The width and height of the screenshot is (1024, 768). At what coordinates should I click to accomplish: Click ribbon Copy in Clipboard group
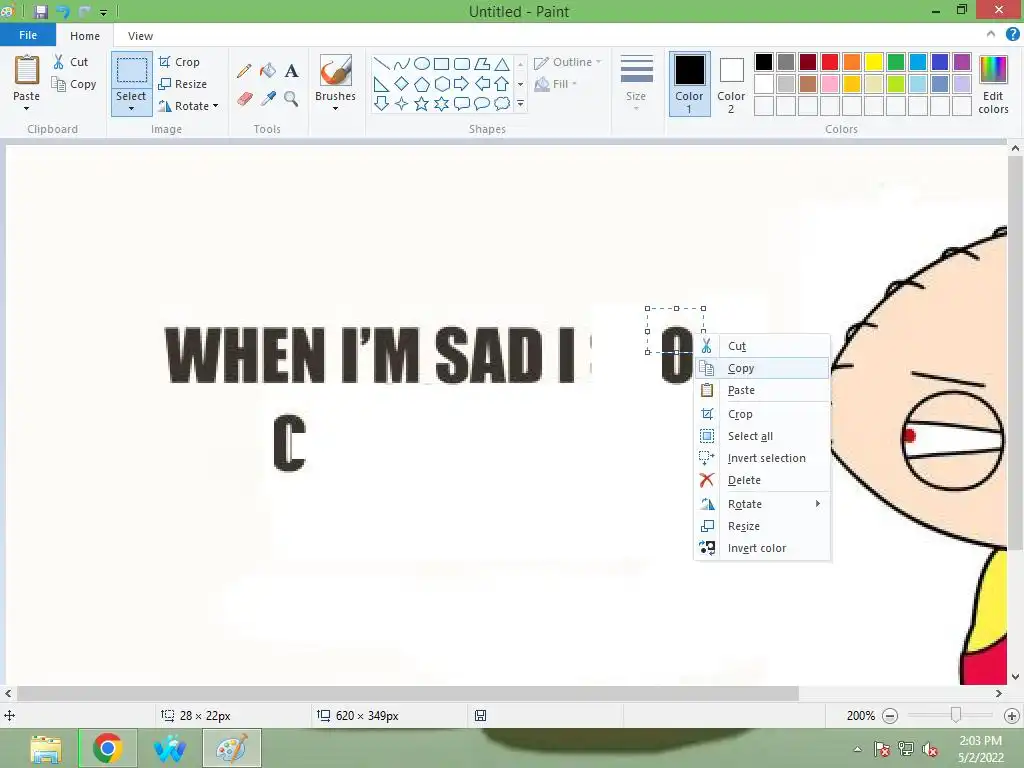pos(74,84)
